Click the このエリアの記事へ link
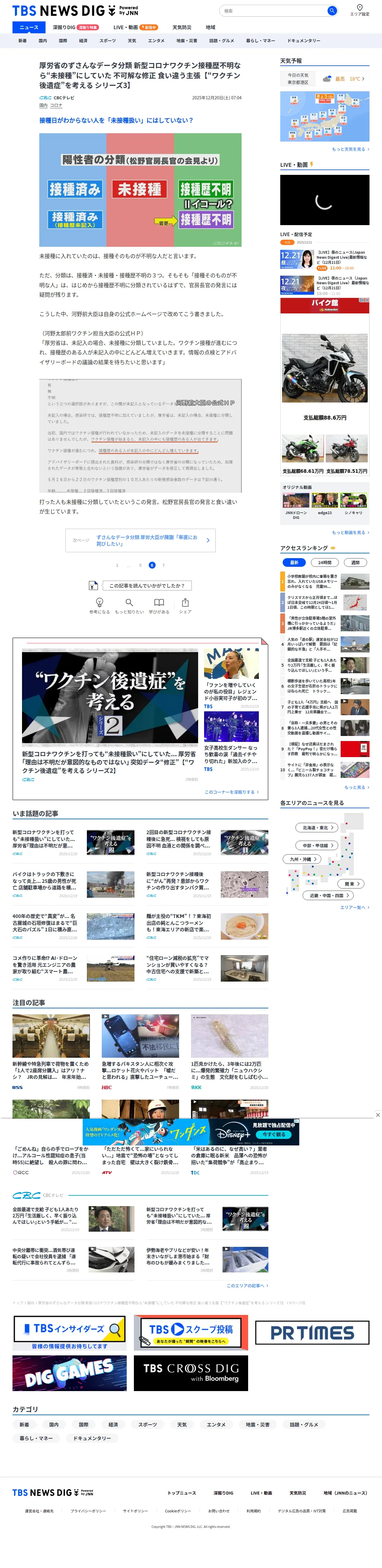The width and height of the screenshot is (382, 1568). tap(247, 1286)
